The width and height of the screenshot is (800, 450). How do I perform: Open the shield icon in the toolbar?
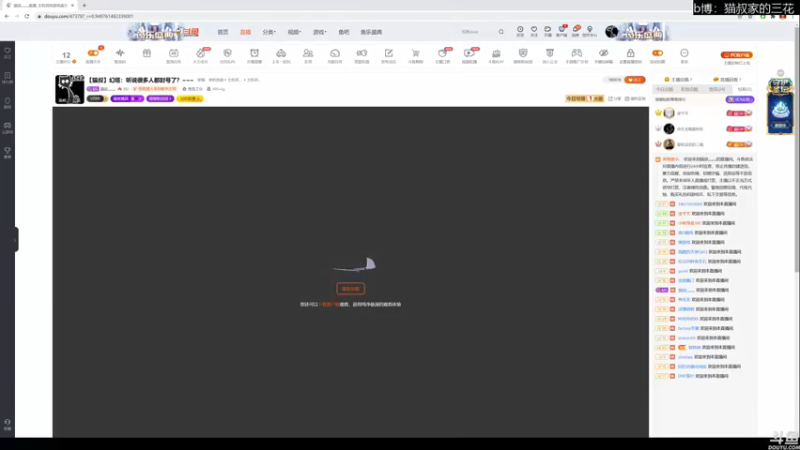click(523, 53)
